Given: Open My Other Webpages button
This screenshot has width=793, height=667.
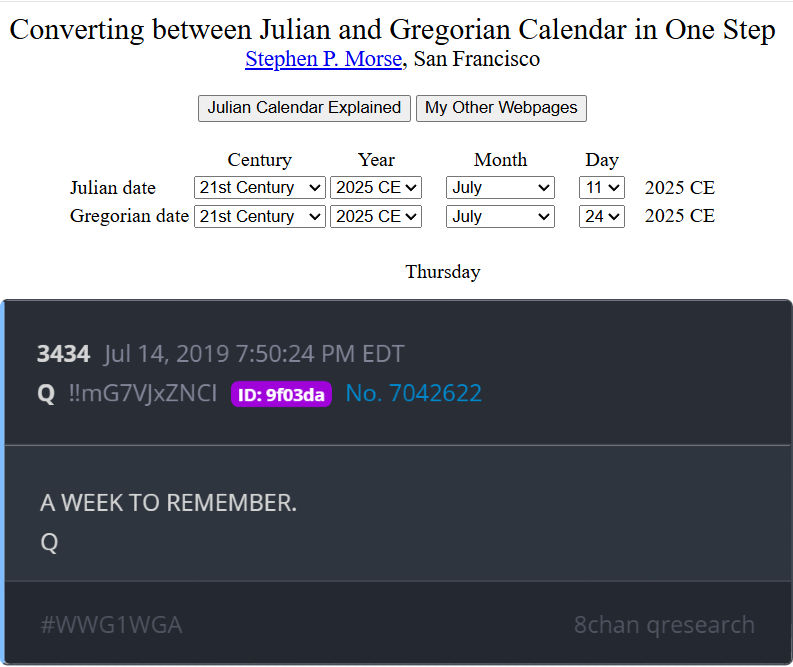Looking at the screenshot, I should pyautogui.click(x=501, y=108).
